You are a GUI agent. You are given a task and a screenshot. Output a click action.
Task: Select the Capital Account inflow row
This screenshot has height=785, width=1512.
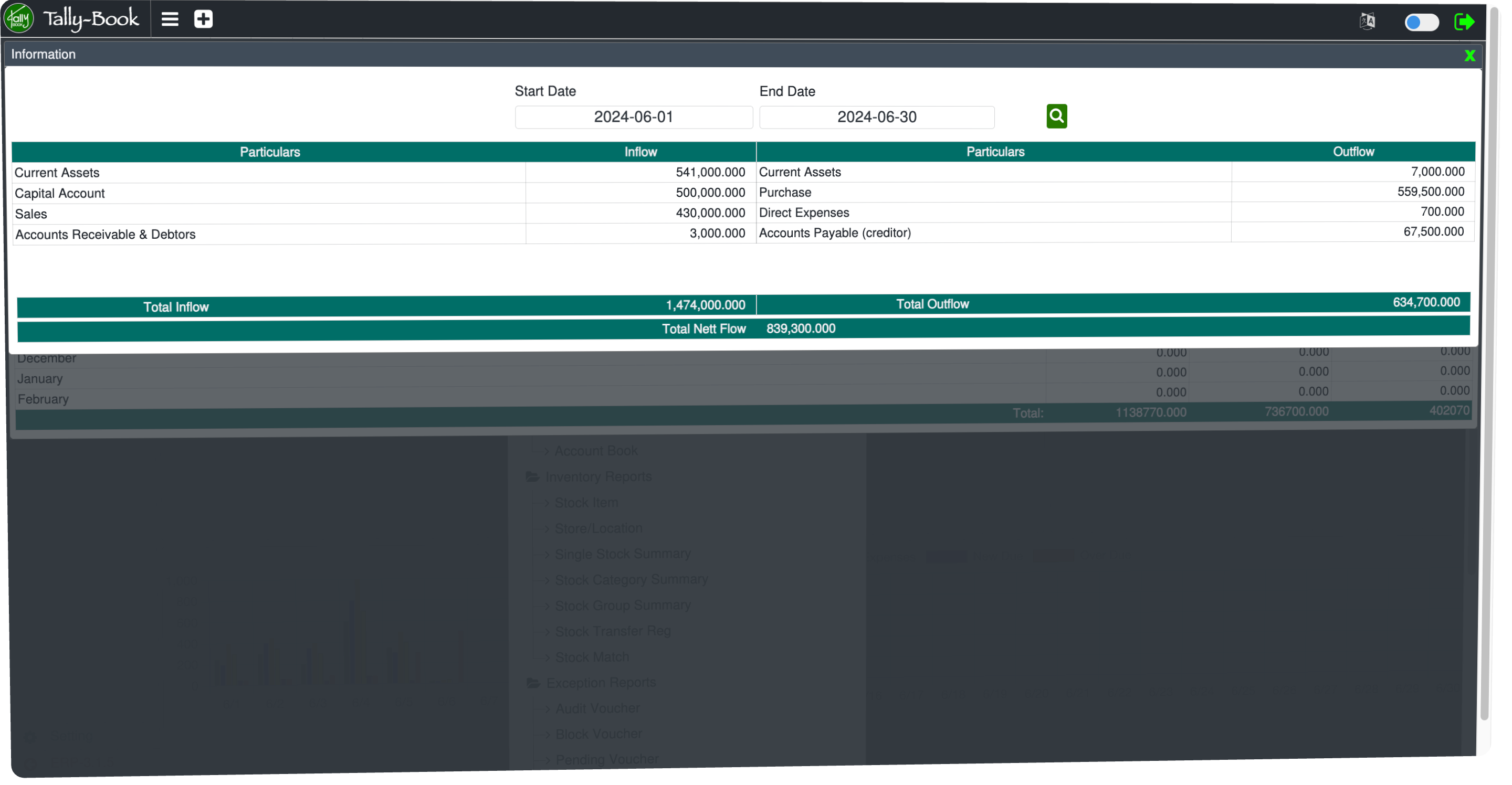tap(60, 194)
